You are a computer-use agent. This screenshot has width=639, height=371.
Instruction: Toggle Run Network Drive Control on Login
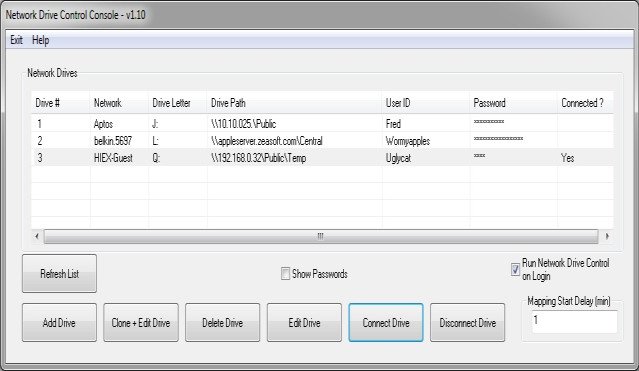(x=516, y=269)
